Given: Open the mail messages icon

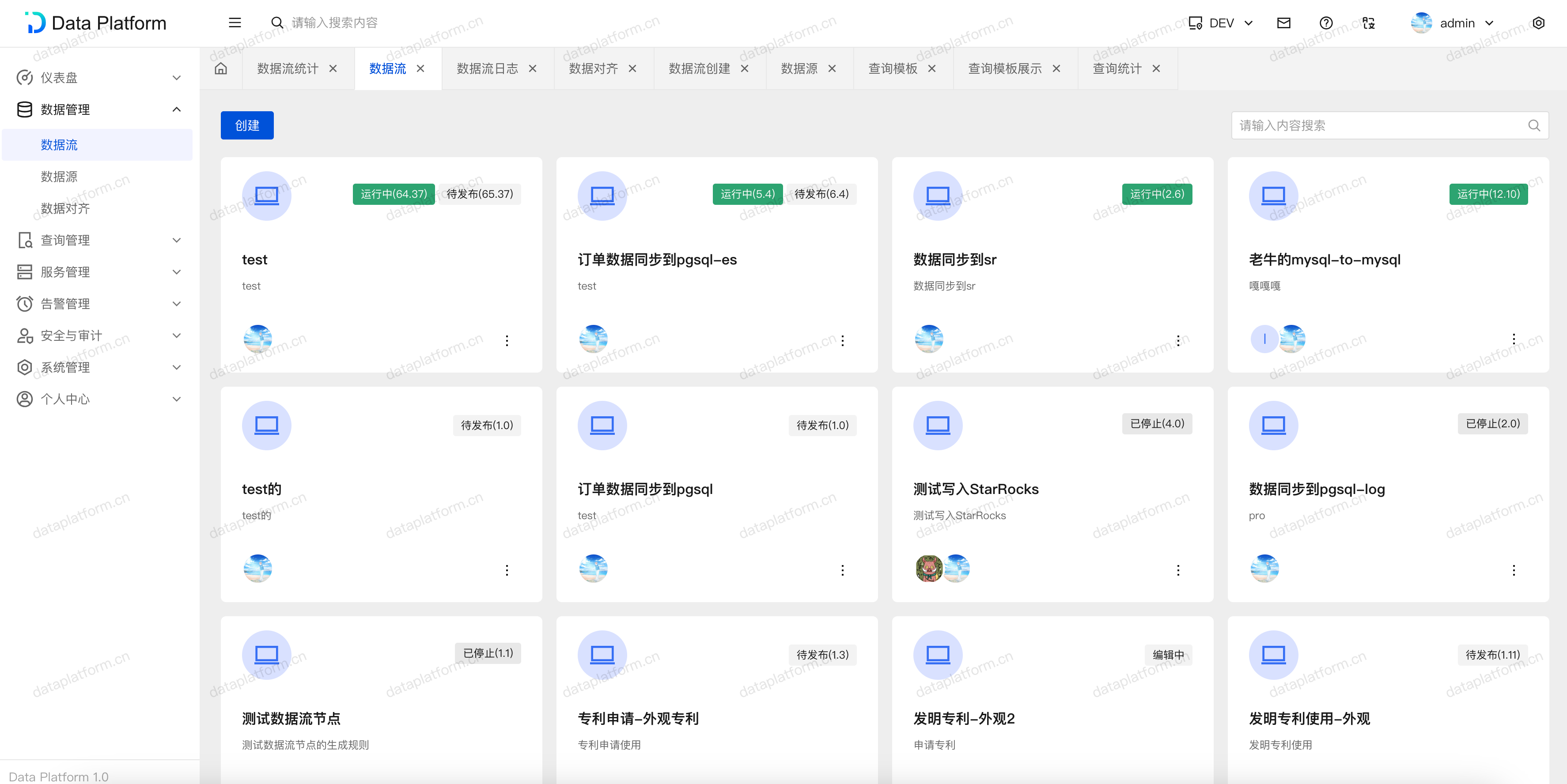Looking at the screenshot, I should tap(1283, 23).
